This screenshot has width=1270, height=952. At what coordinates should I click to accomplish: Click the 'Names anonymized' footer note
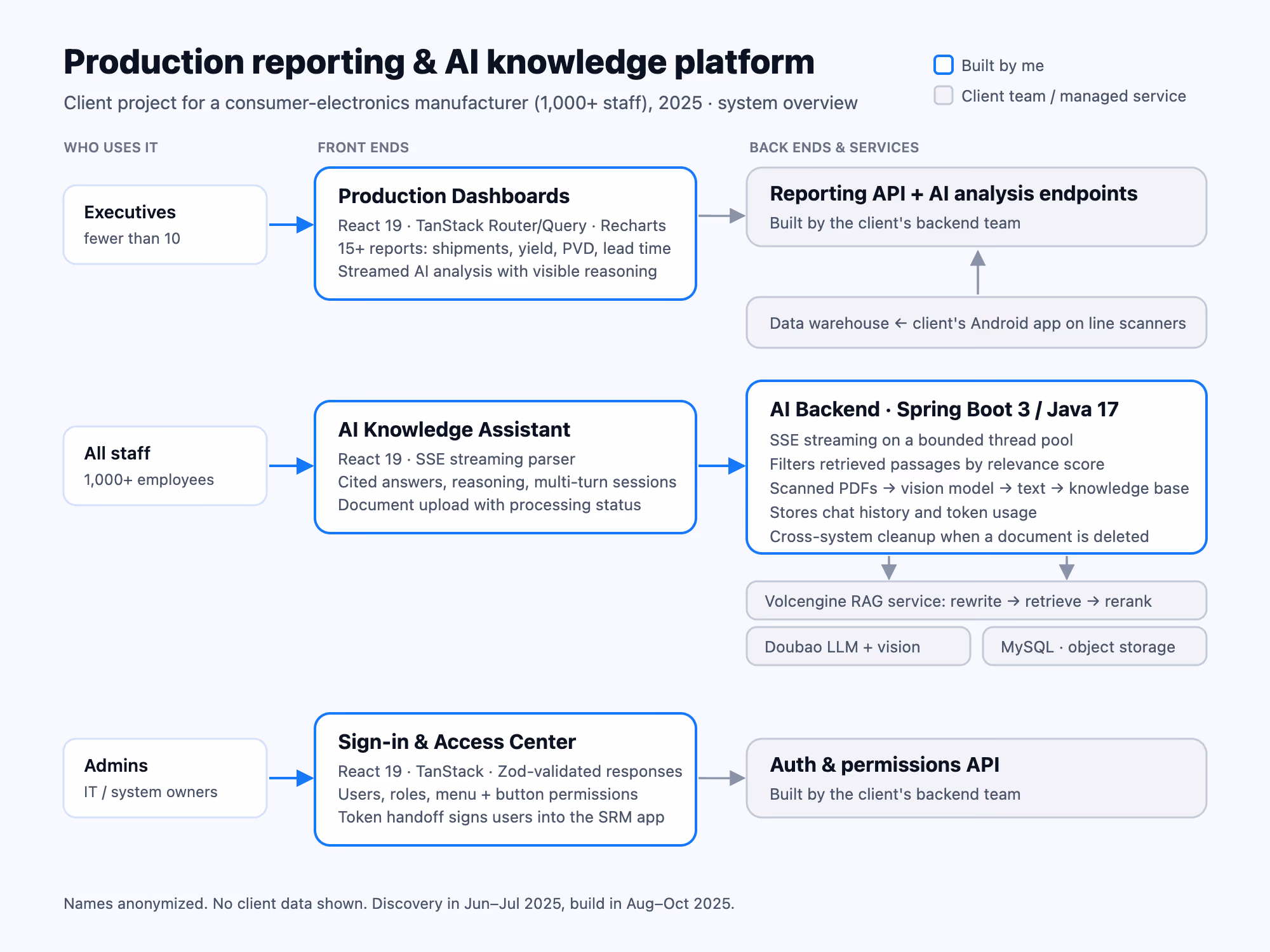coord(399,903)
